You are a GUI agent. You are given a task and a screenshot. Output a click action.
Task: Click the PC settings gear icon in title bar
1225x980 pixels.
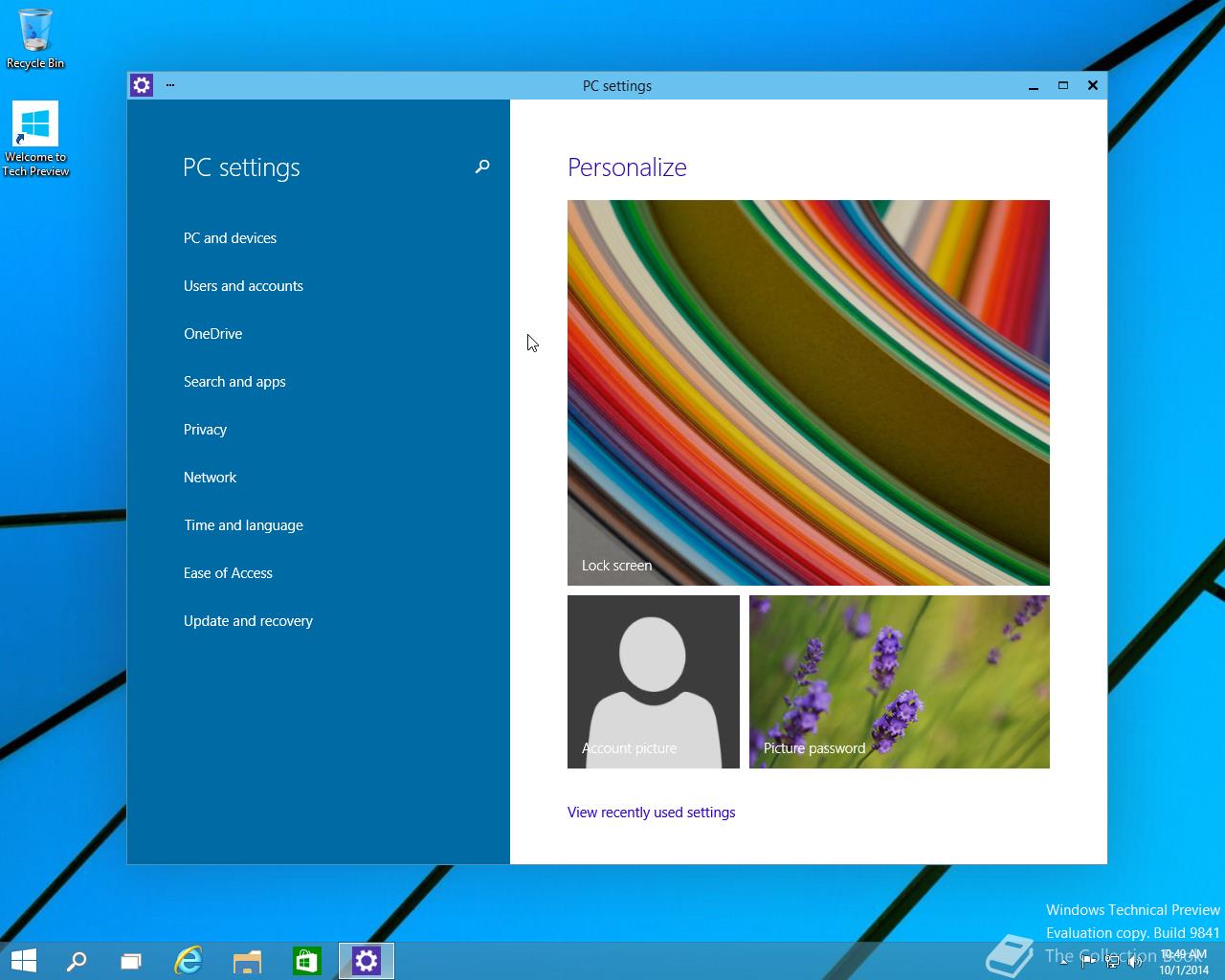click(x=142, y=85)
